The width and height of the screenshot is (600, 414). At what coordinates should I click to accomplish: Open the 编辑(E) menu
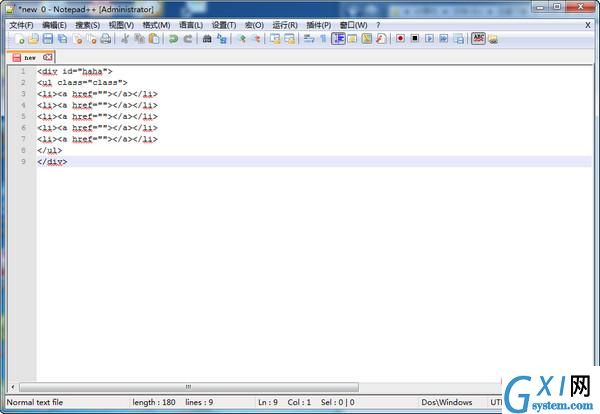click(54, 25)
